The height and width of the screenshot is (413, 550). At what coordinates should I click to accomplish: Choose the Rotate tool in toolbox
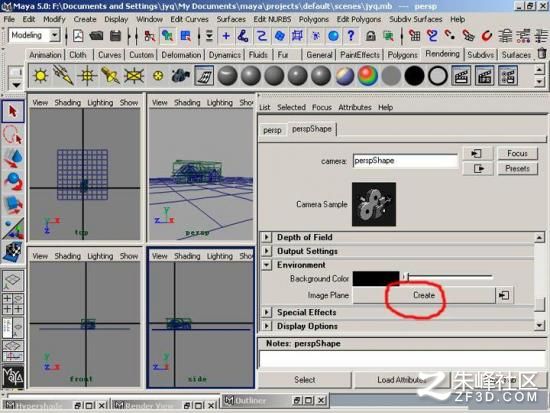click(x=13, y=181)
